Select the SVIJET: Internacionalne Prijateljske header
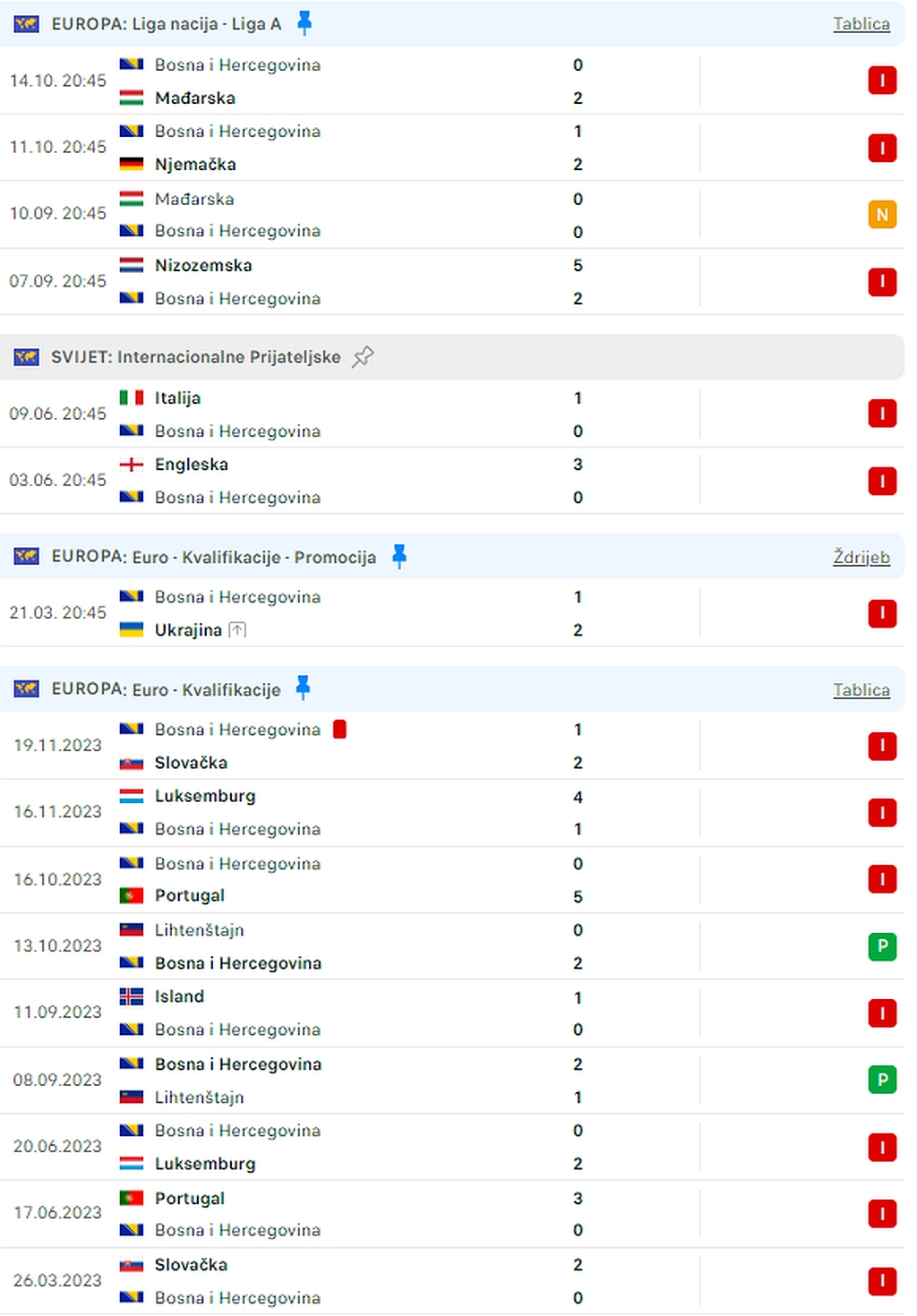 click(x=195, y=357)
